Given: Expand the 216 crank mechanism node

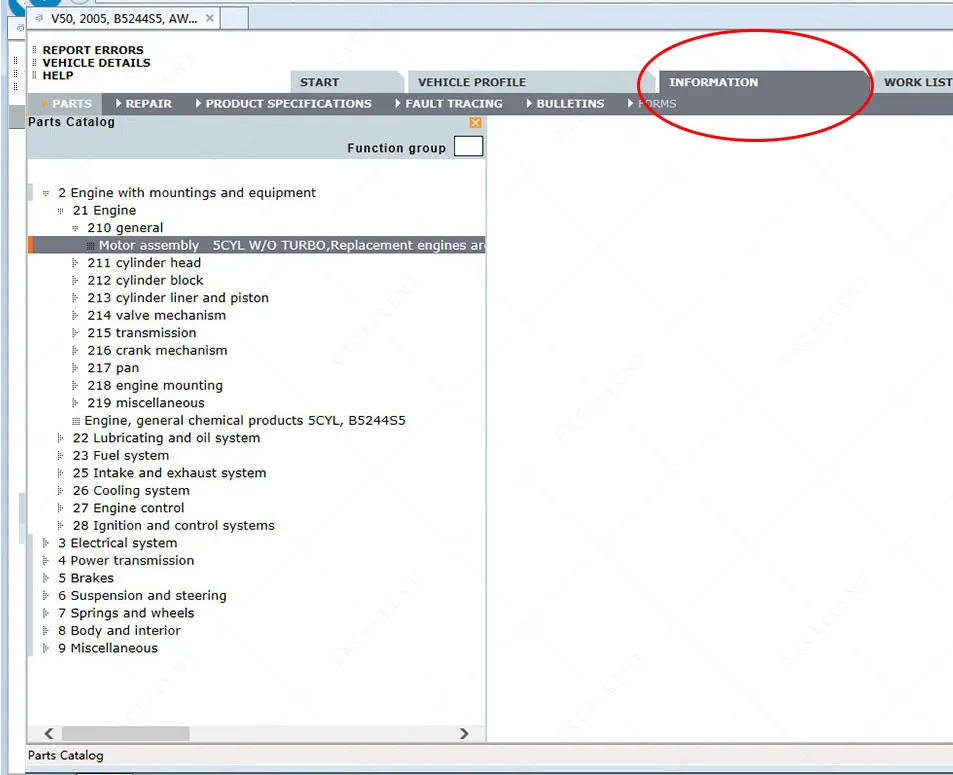Looking at the screenshot, I should tap(75, 351).
